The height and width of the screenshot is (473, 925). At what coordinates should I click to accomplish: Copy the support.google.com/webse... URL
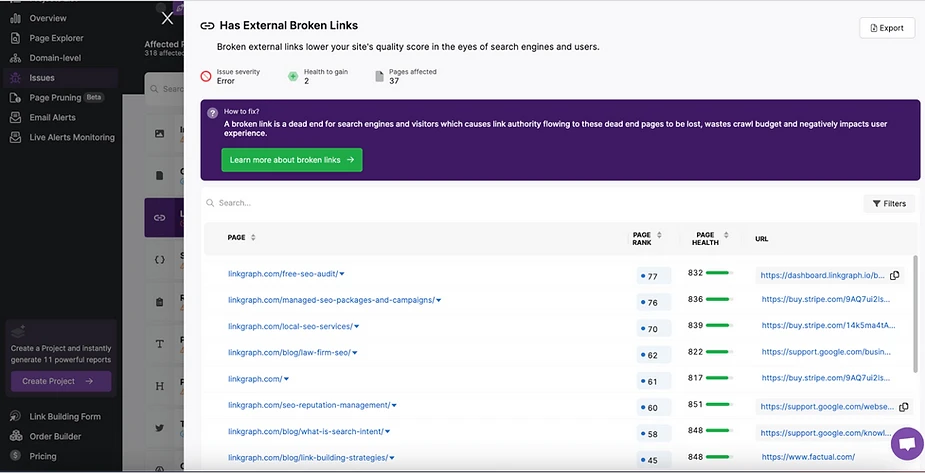pyautogui.click(x=904, y=407)
